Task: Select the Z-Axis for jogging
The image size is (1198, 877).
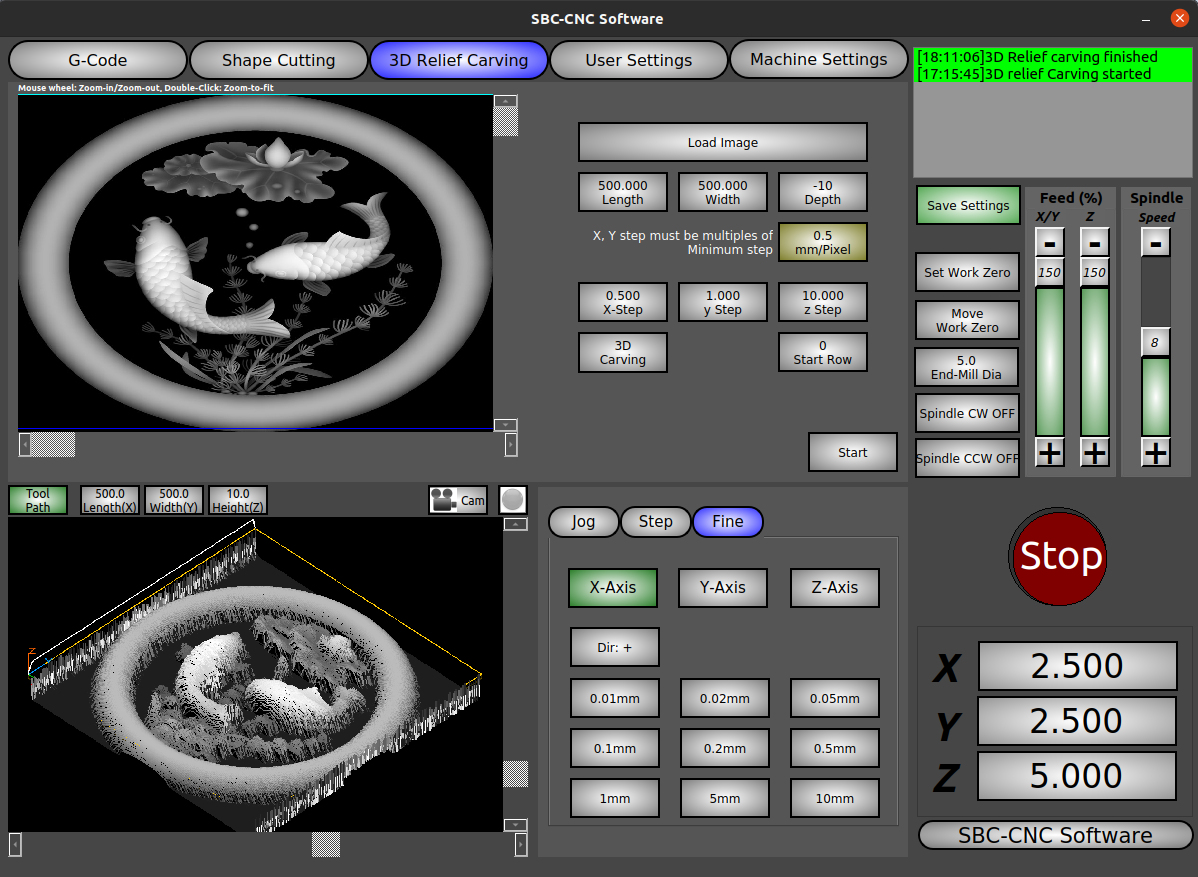Action: click(835, 587)
